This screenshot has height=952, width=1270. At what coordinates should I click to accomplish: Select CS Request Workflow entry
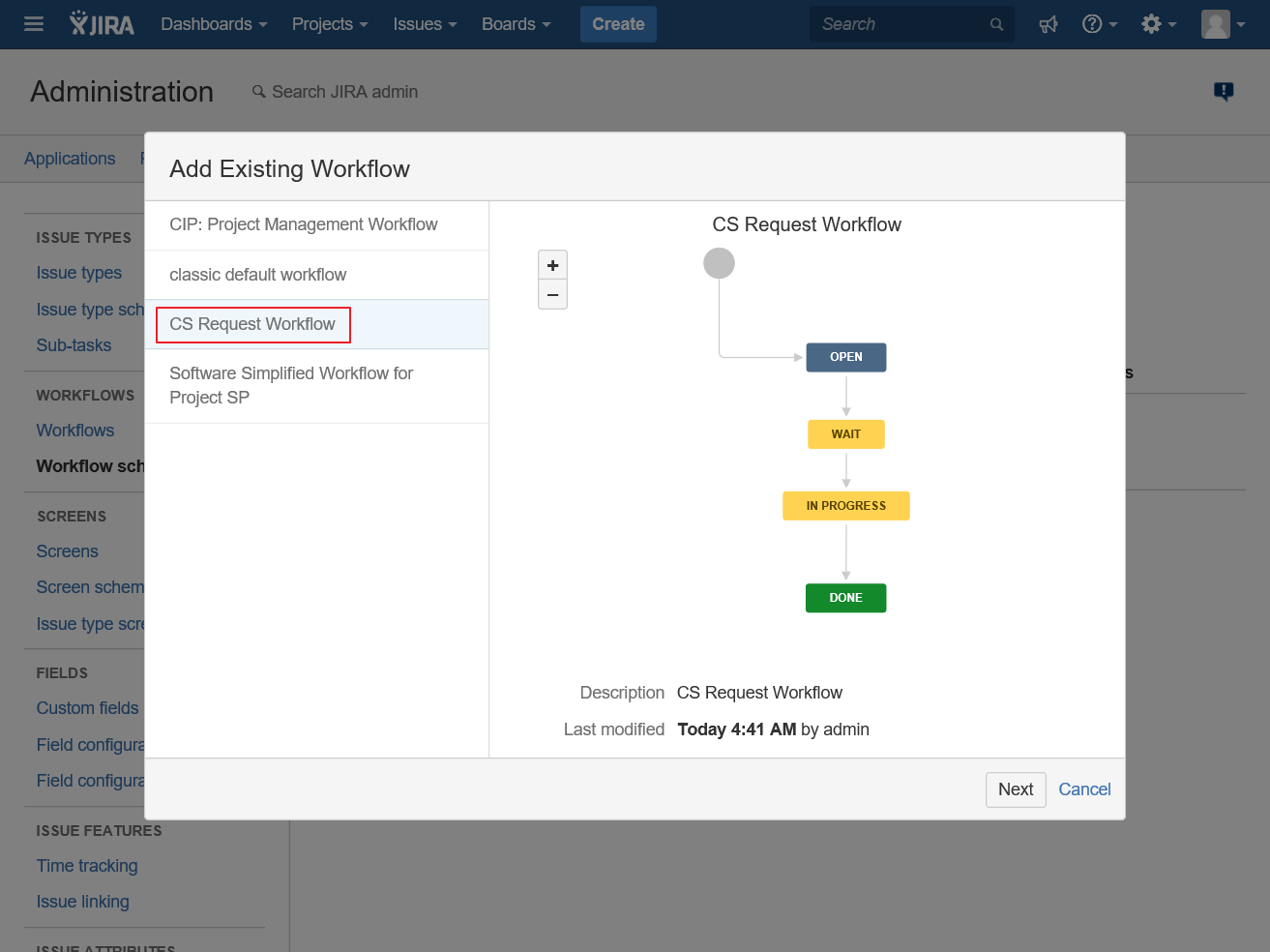tap(316, 324)
